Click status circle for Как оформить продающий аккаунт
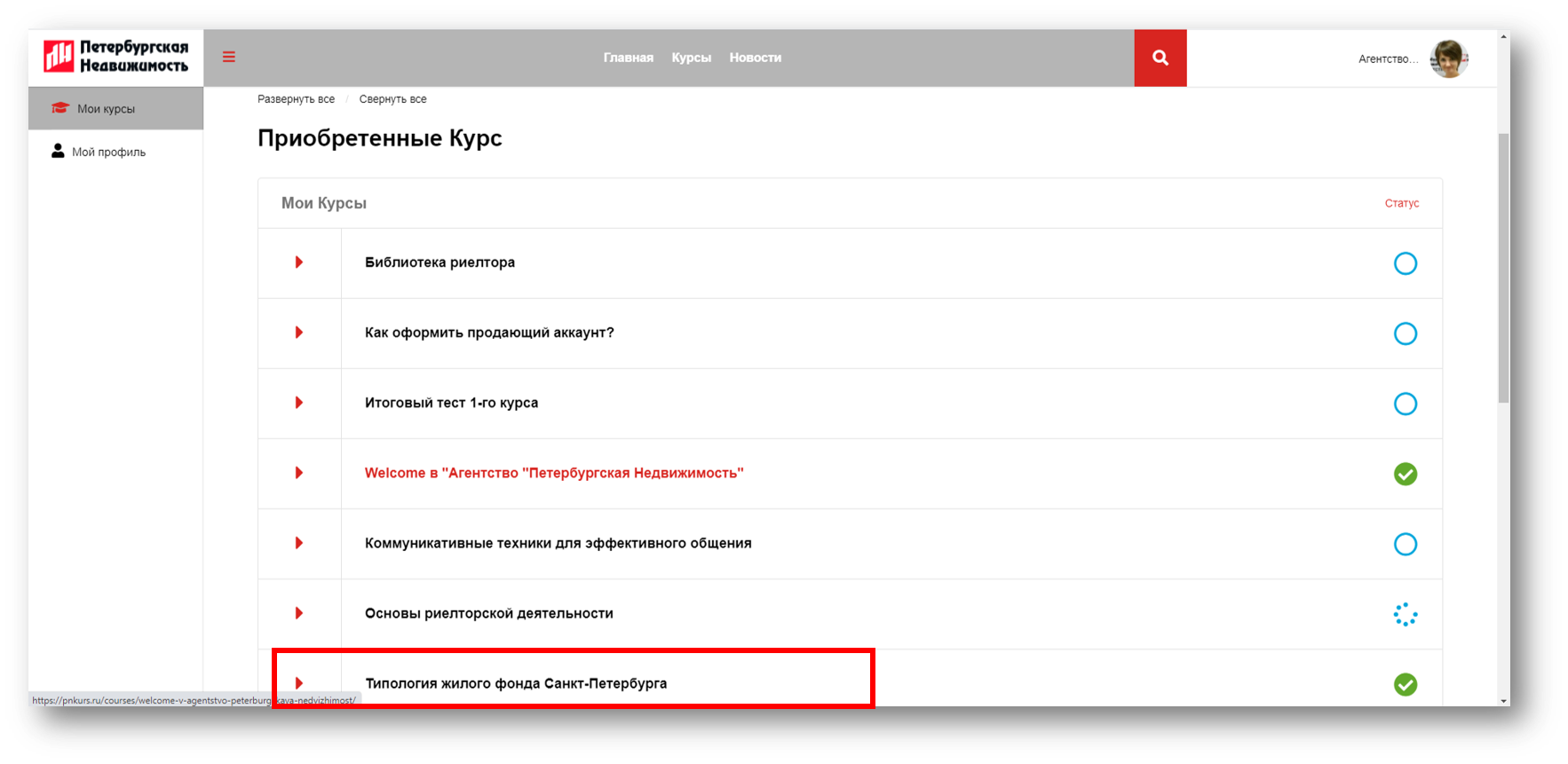This screenshot has width=1568, height=764. [1406, 334]
